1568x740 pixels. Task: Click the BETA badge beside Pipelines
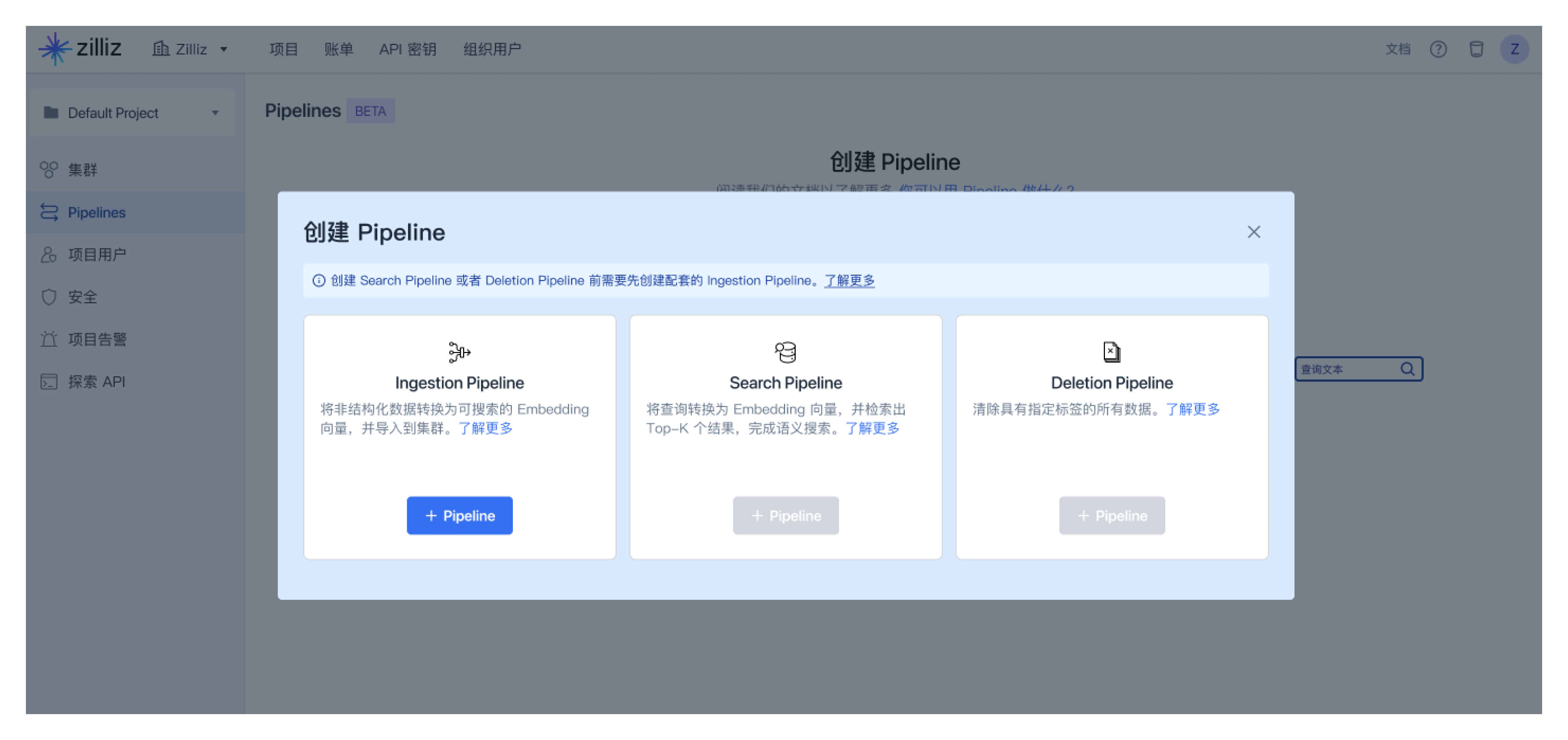[x=370, y=111]
